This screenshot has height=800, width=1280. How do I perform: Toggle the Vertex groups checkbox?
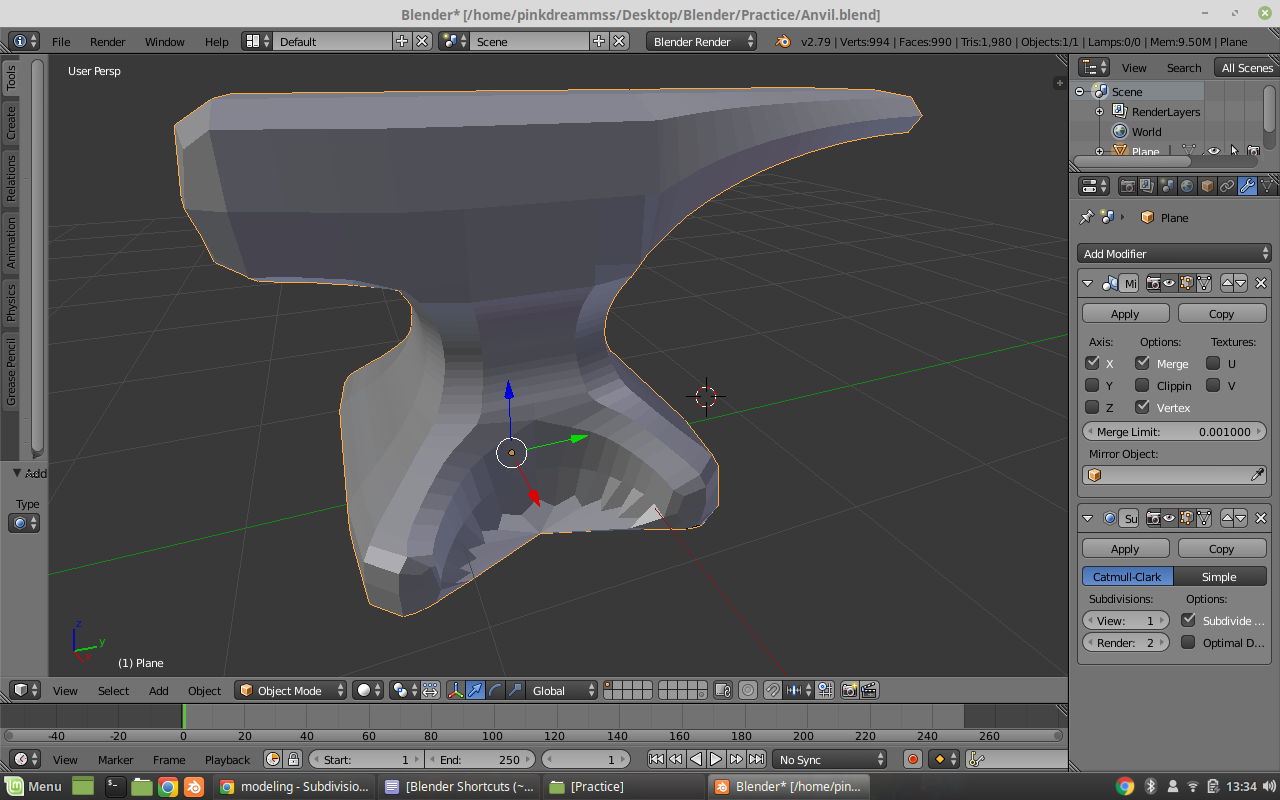click(1142, 407)
